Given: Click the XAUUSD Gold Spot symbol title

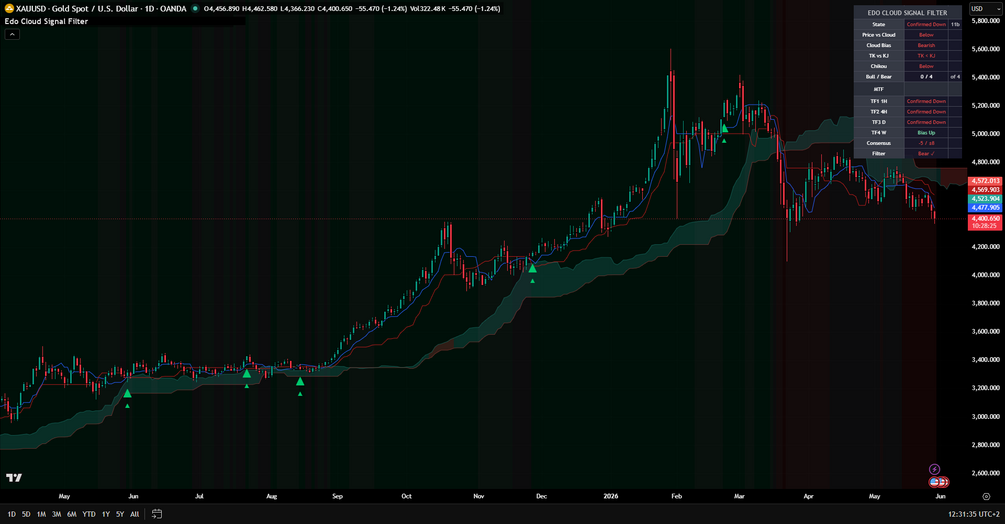Looking at the screenshot, I should (101, 9).
